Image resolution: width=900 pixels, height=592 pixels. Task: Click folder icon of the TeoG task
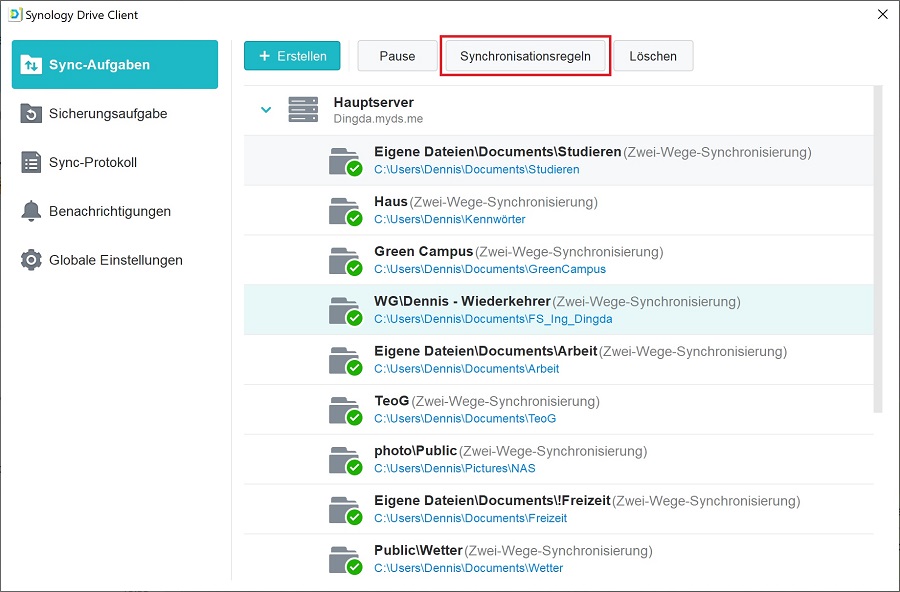[x=346, y=411]
